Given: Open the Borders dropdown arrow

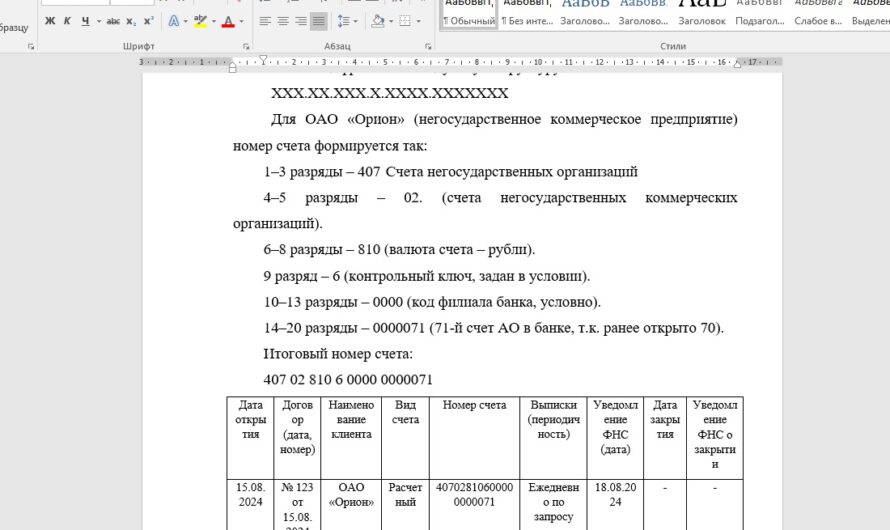Looking at the screenshot, I should (418, 22).
